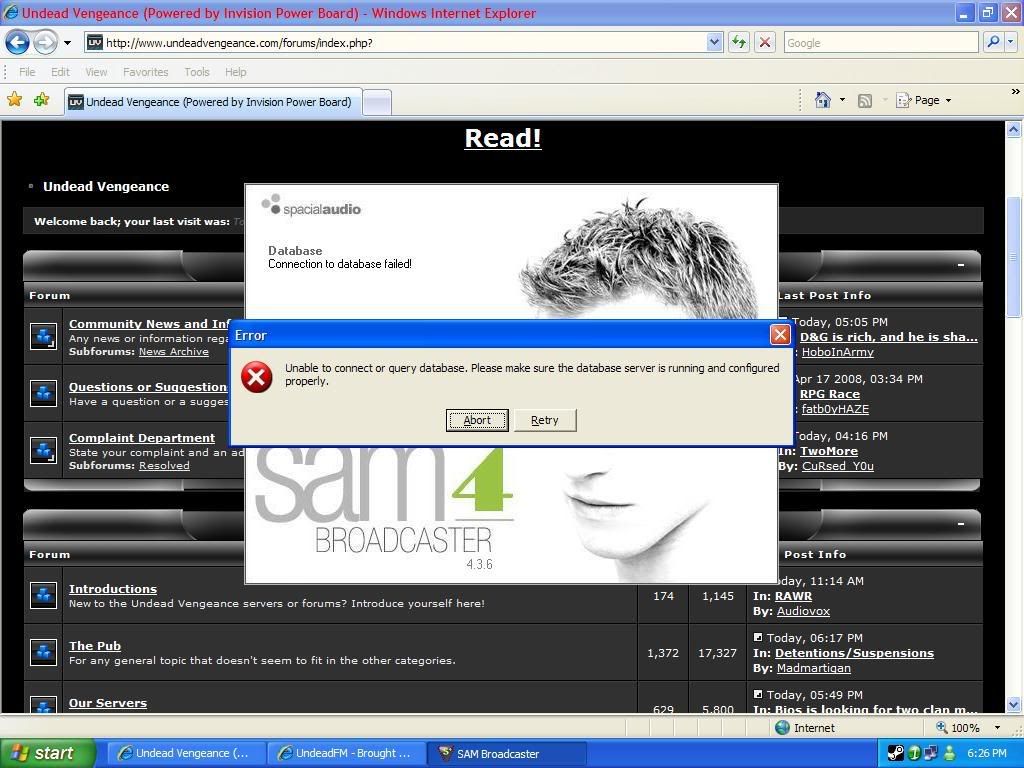1024x768 pixels.
Task: Click the Google search box
Action: tap(881, 43)
